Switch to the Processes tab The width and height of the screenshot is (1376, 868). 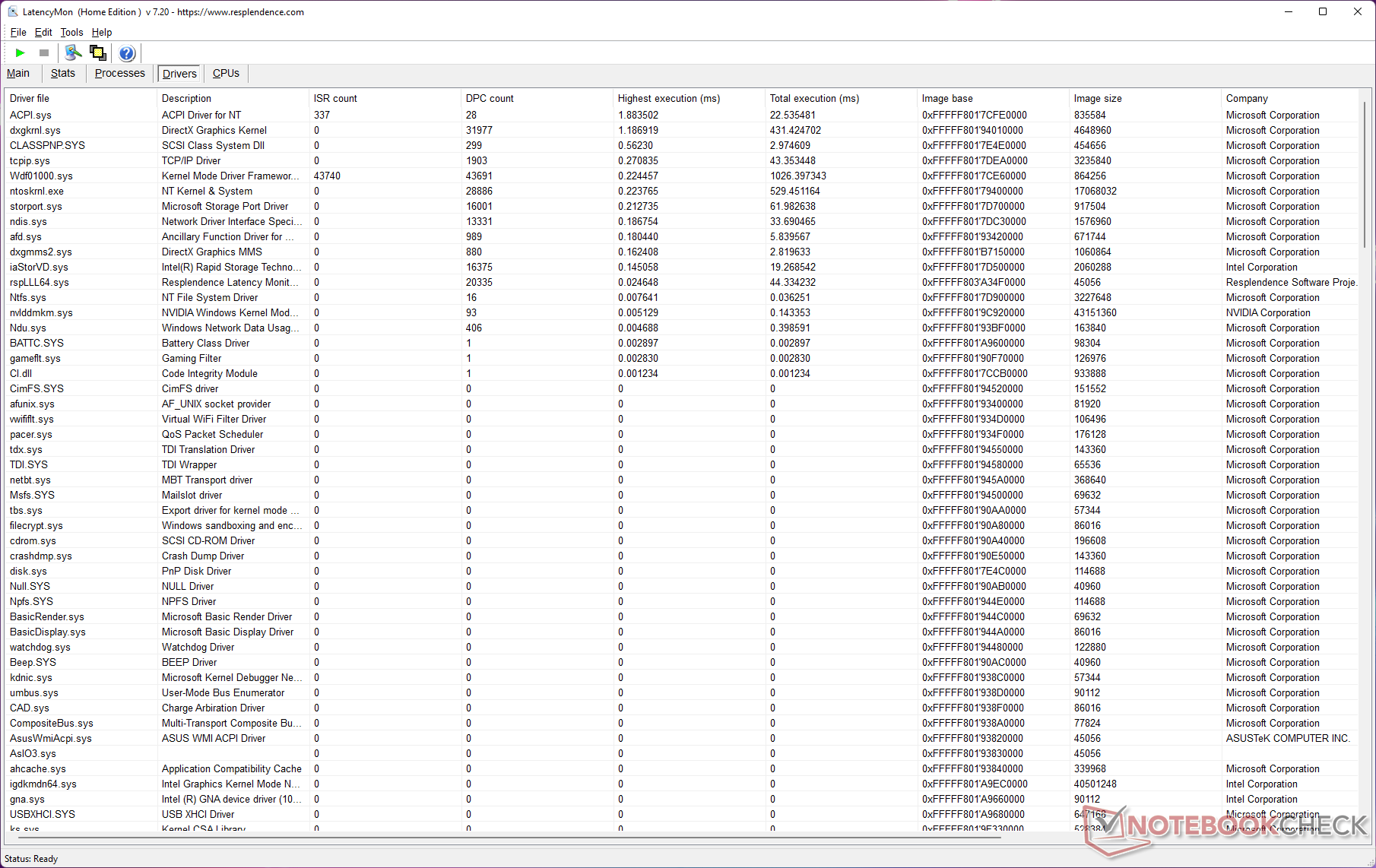pyautogui.click(x=120, y=73)
